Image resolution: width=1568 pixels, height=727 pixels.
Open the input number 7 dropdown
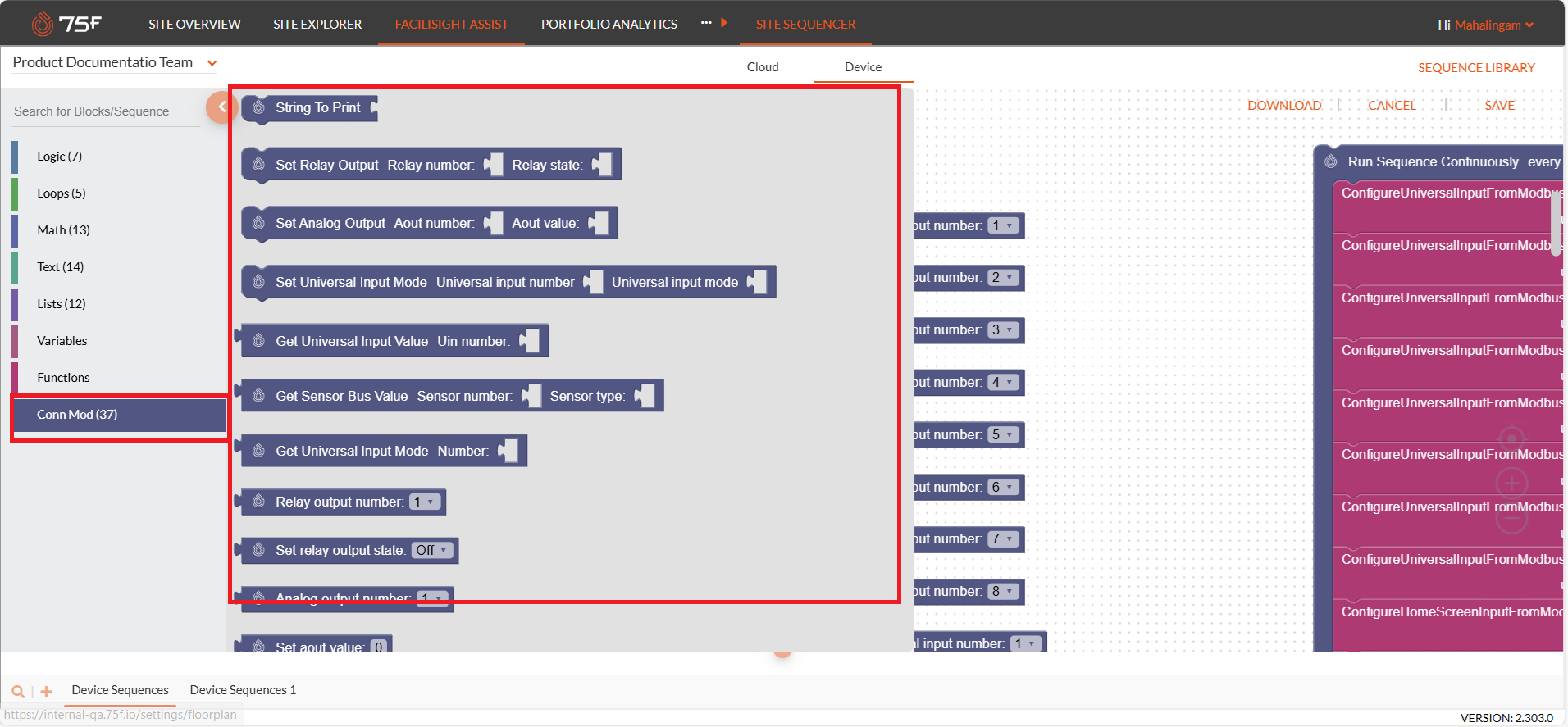[x=1003, y=538]
